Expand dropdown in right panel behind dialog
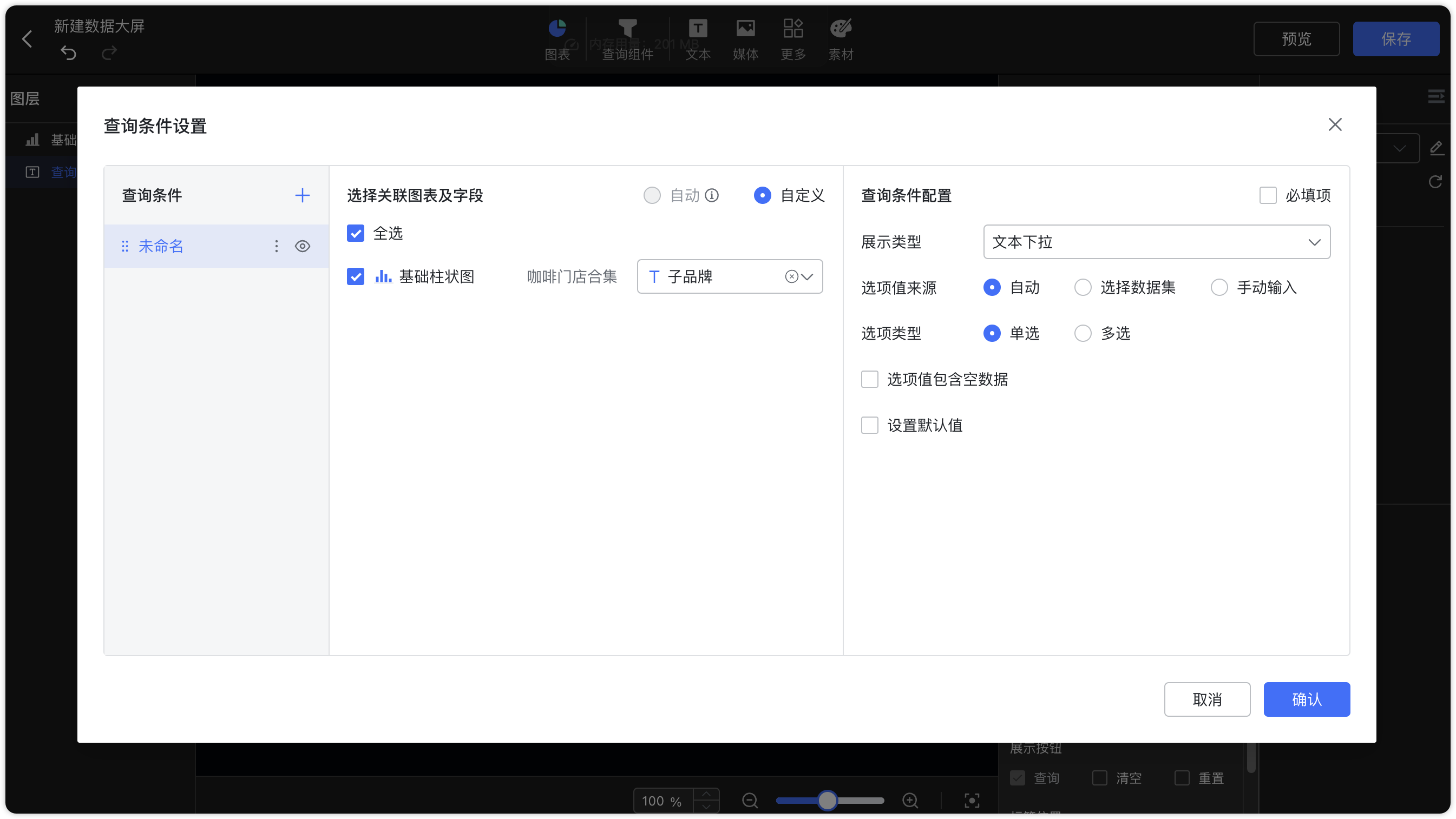The width and height of the screenshot is (1456, 819). (x=1400, y=149)
